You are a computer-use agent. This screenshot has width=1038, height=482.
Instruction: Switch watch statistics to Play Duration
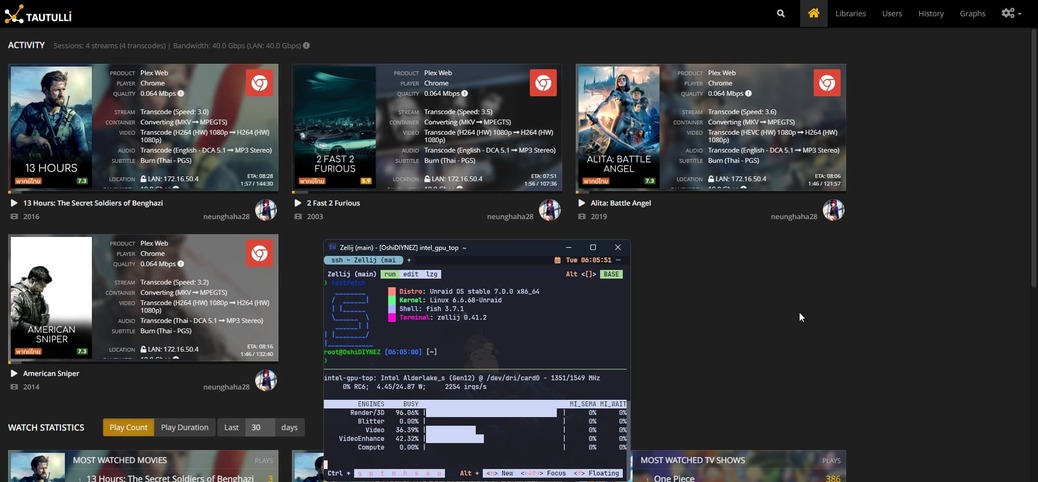tap(185, 427)
